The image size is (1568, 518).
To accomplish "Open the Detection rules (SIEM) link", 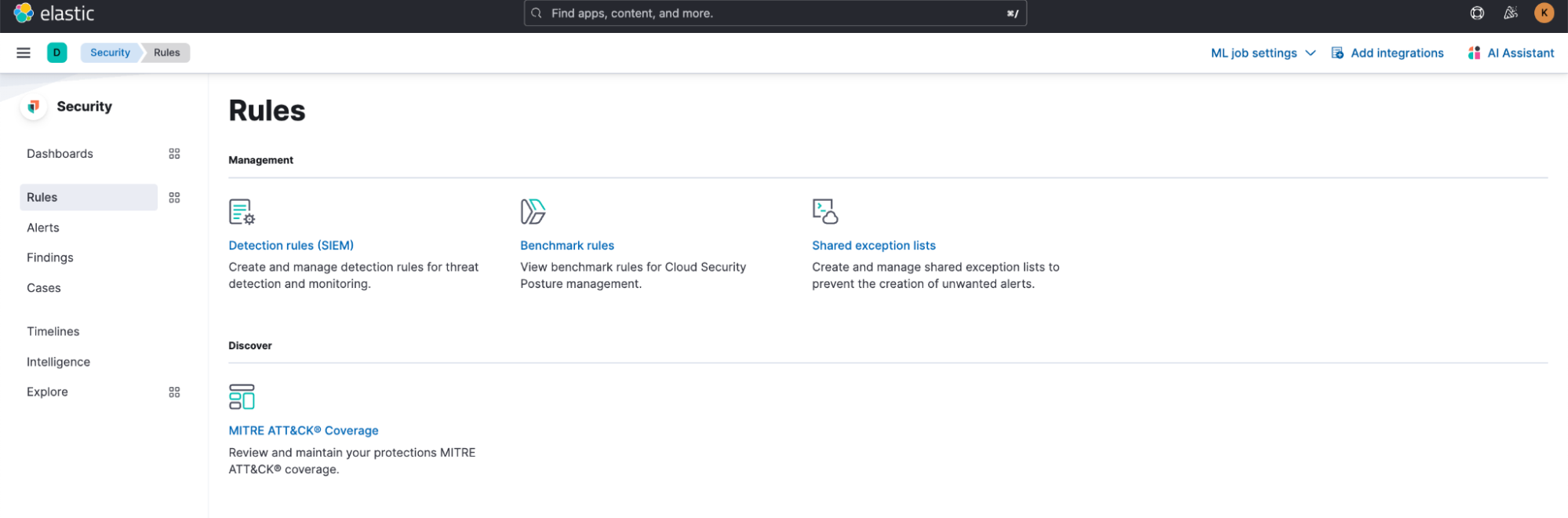I will click(x=291, y=246).
